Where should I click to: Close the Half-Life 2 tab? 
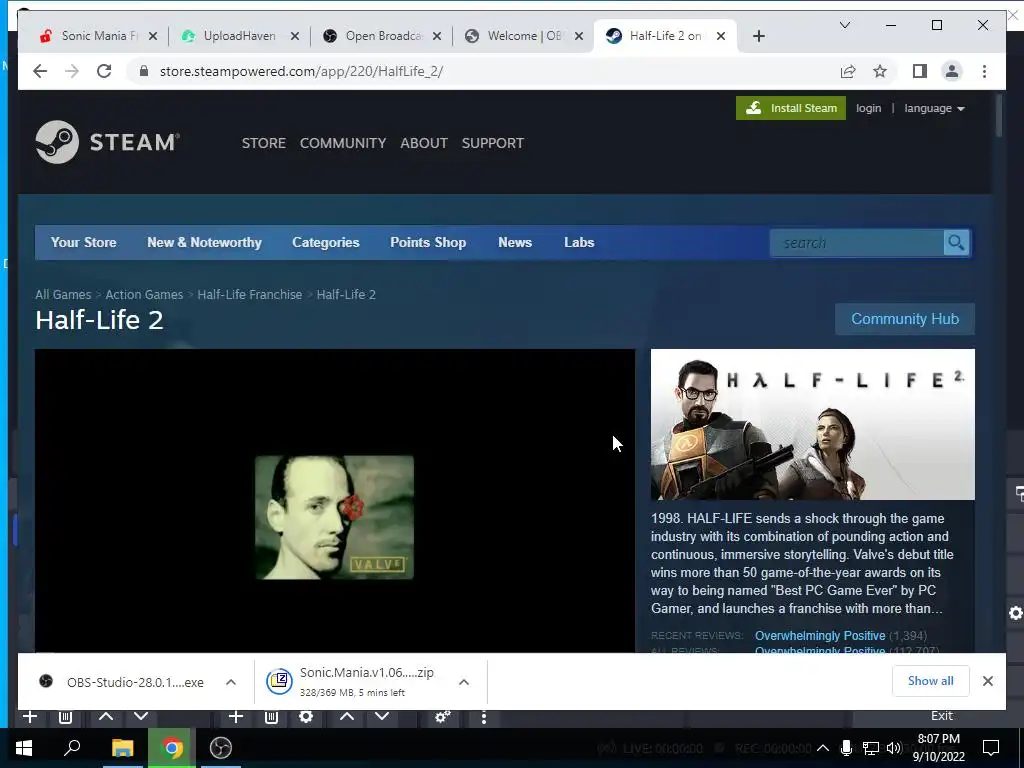click(x=720, y=36)
